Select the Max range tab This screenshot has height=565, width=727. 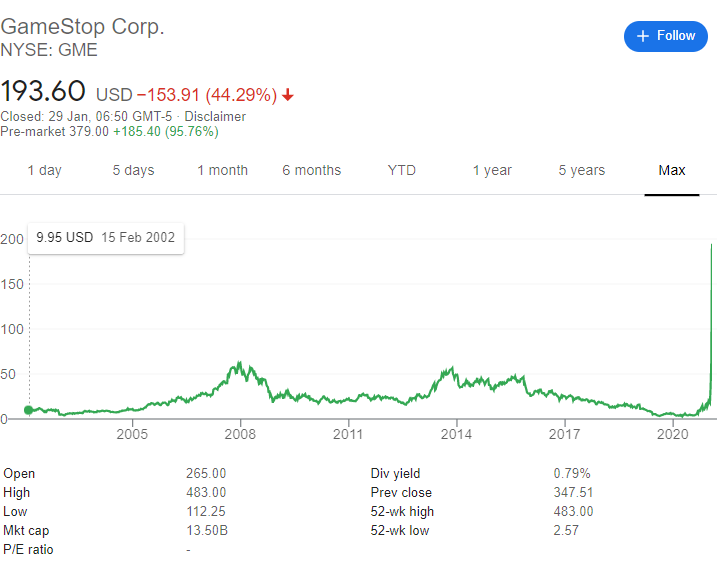pyautogui.click(x=671, y=170)
